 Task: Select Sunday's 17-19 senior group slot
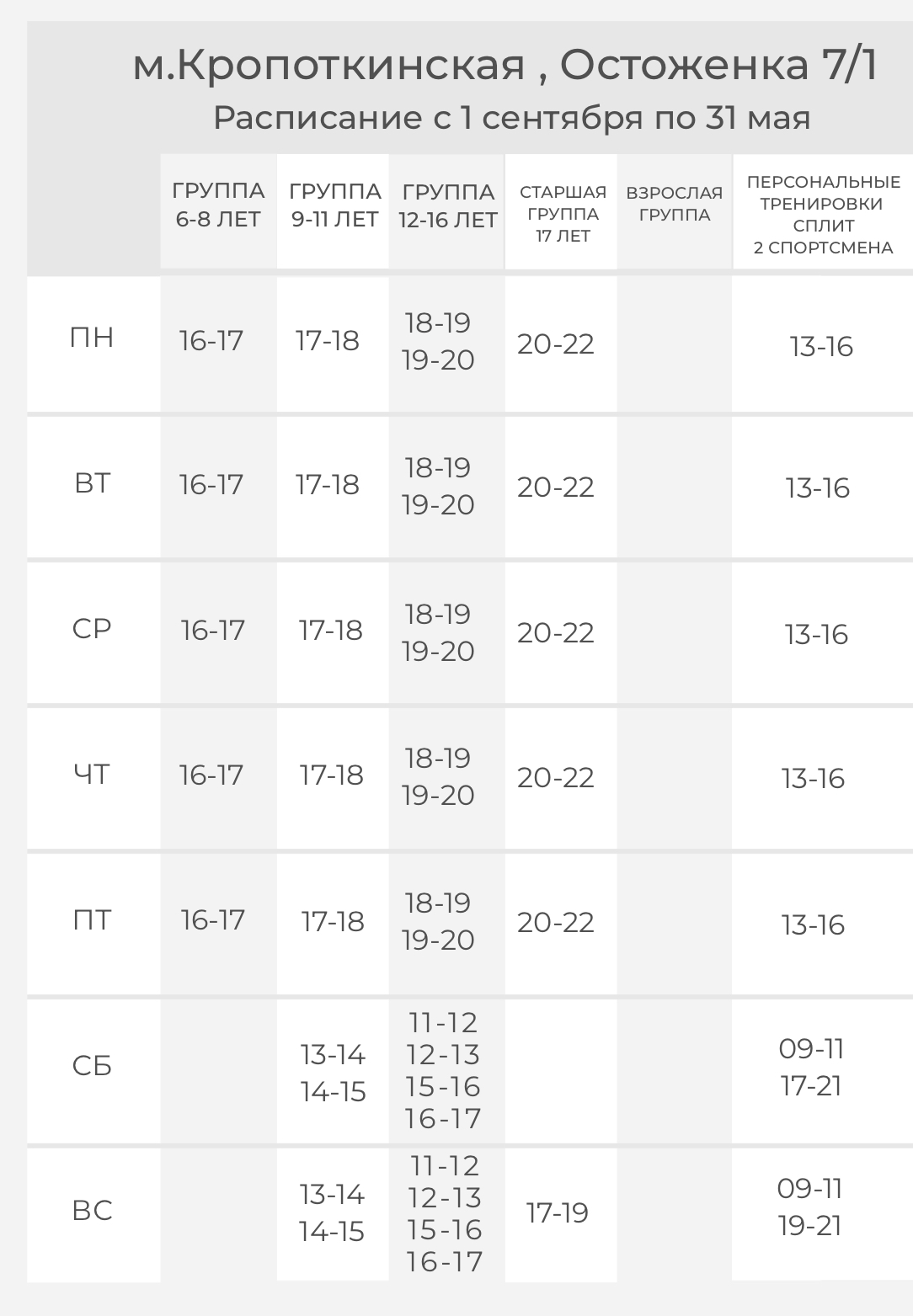click(x=557, y=1212)
